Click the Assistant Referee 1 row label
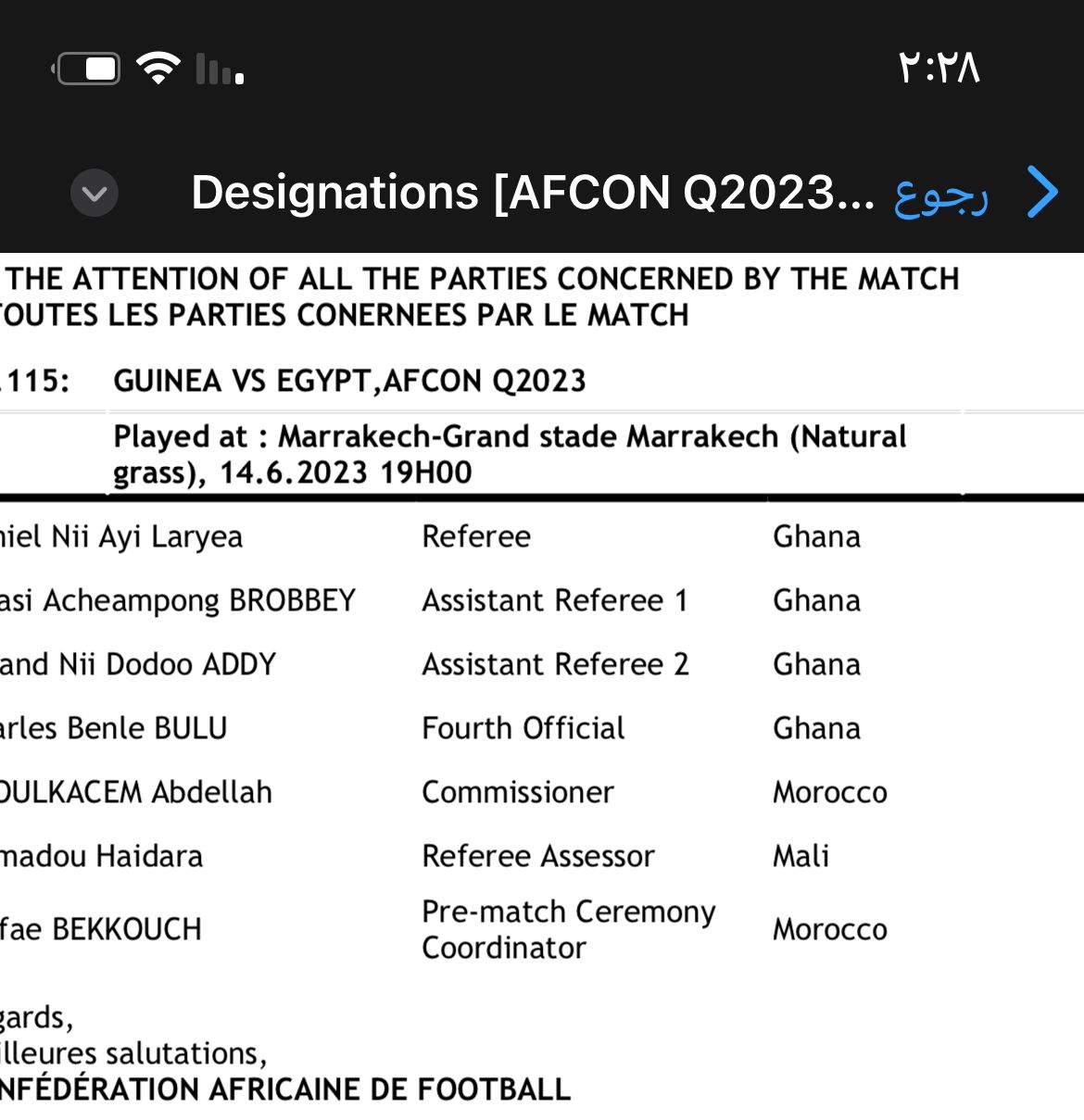Image resolution: width=1084 pixels, height=1120 pixels. click(x=555, y=600)
